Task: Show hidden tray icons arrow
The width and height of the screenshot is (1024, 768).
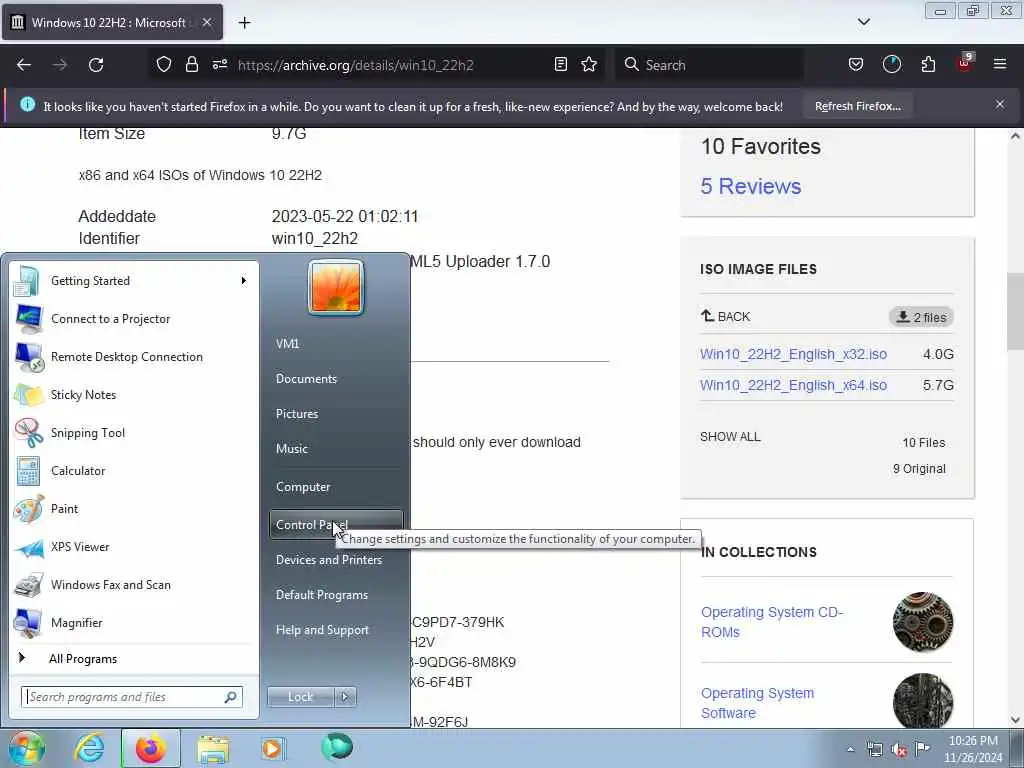Action: click(850, 749)
